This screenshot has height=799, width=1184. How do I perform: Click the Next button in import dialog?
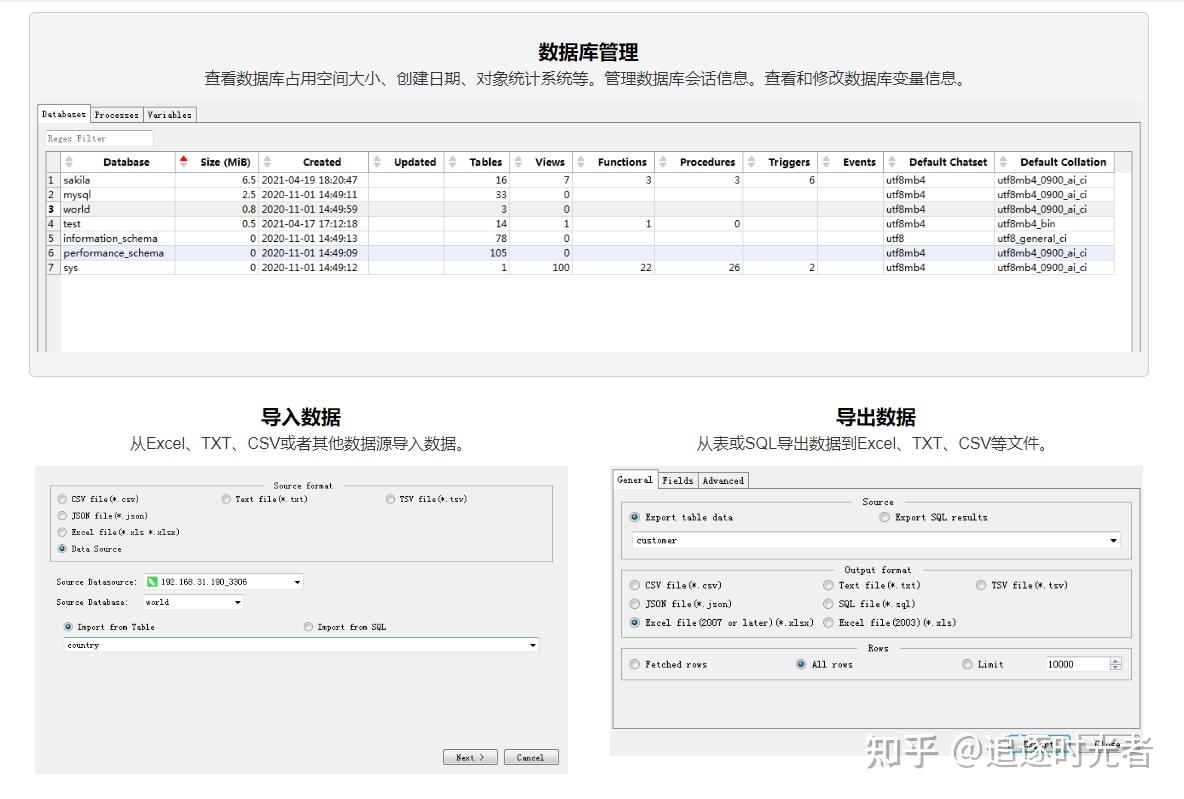point(469,757)
